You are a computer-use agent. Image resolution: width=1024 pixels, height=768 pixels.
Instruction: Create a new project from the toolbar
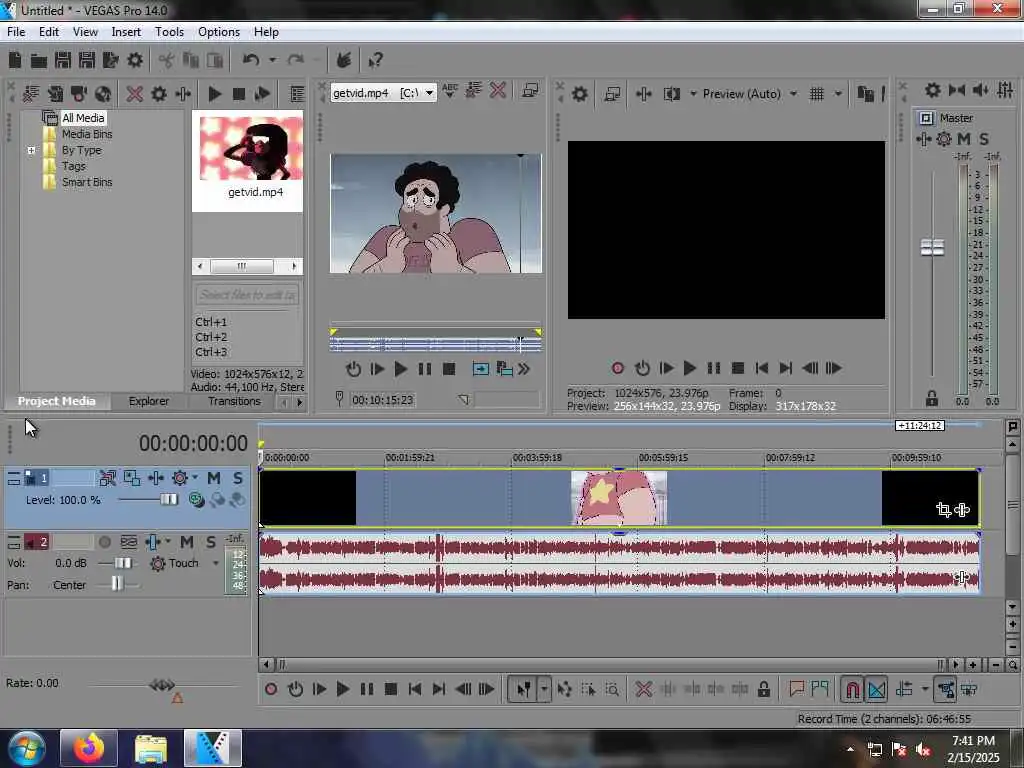click(15, 61)
